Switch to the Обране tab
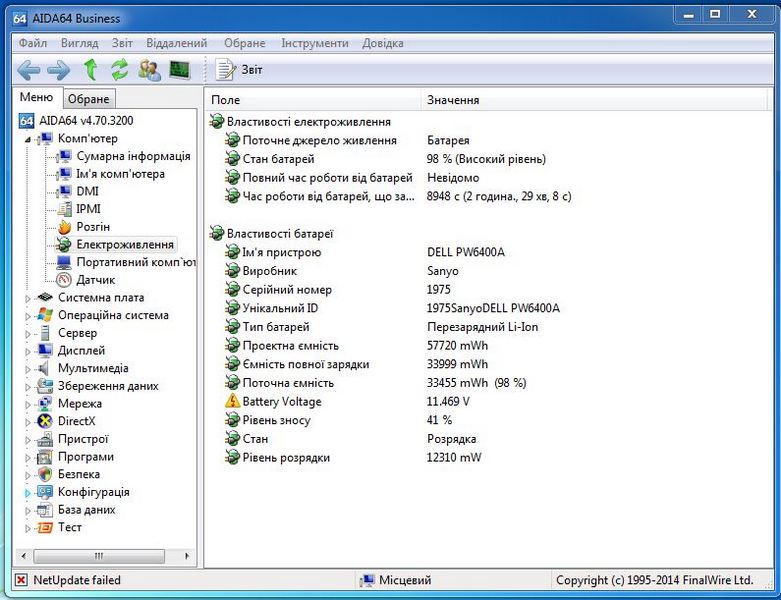The height and width of the screenshot is (600, 781). 89,99
